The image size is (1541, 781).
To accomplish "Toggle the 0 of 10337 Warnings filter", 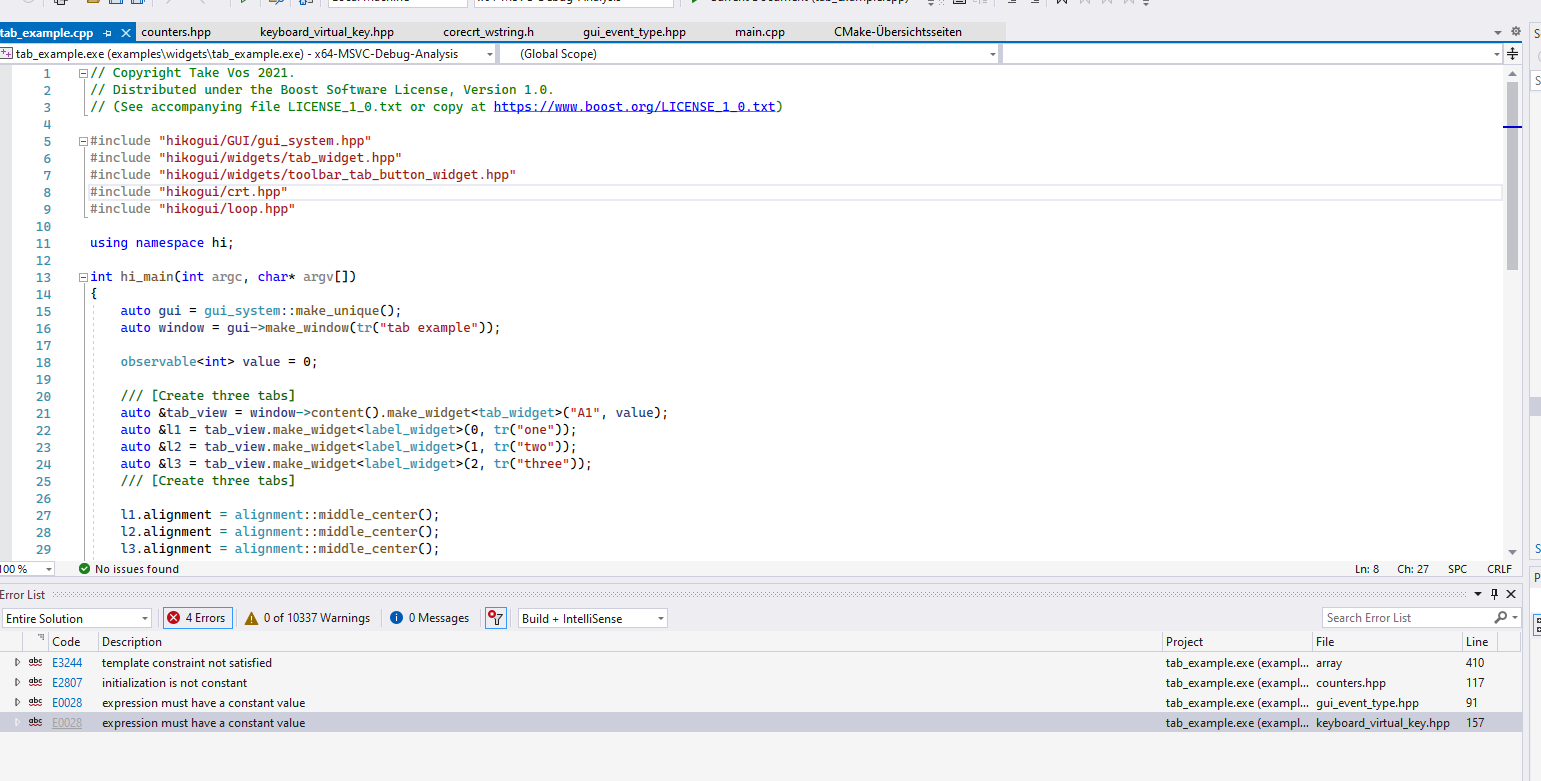I will (x=308, y=618).
